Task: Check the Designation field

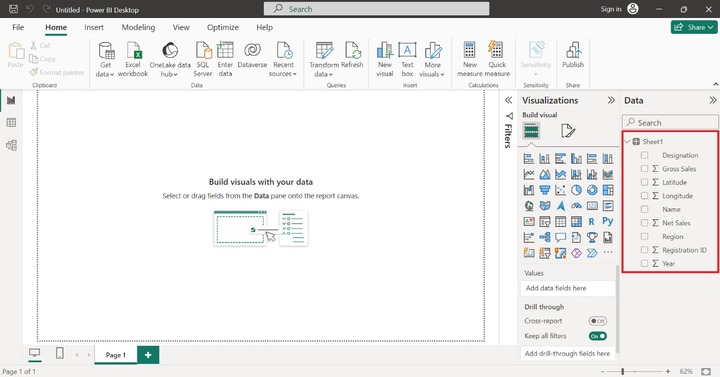Action: point(644,155)
